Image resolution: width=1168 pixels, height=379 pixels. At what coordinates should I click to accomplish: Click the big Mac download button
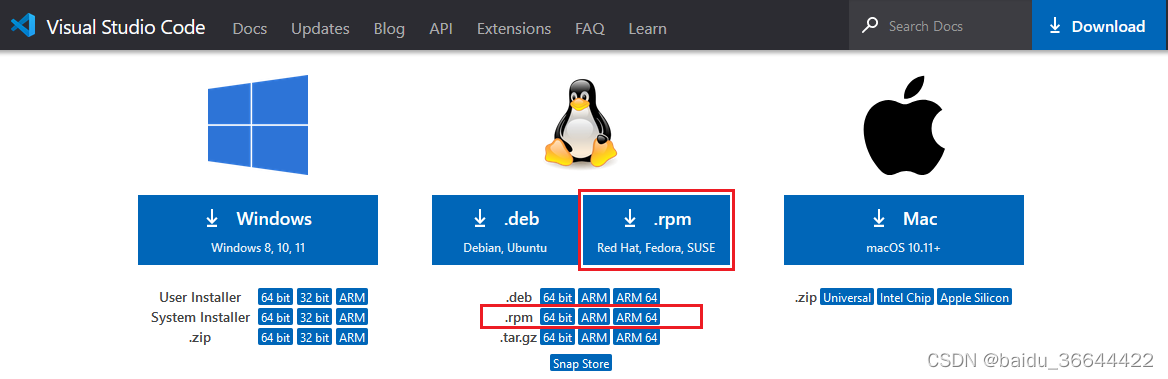pos(904,229)
